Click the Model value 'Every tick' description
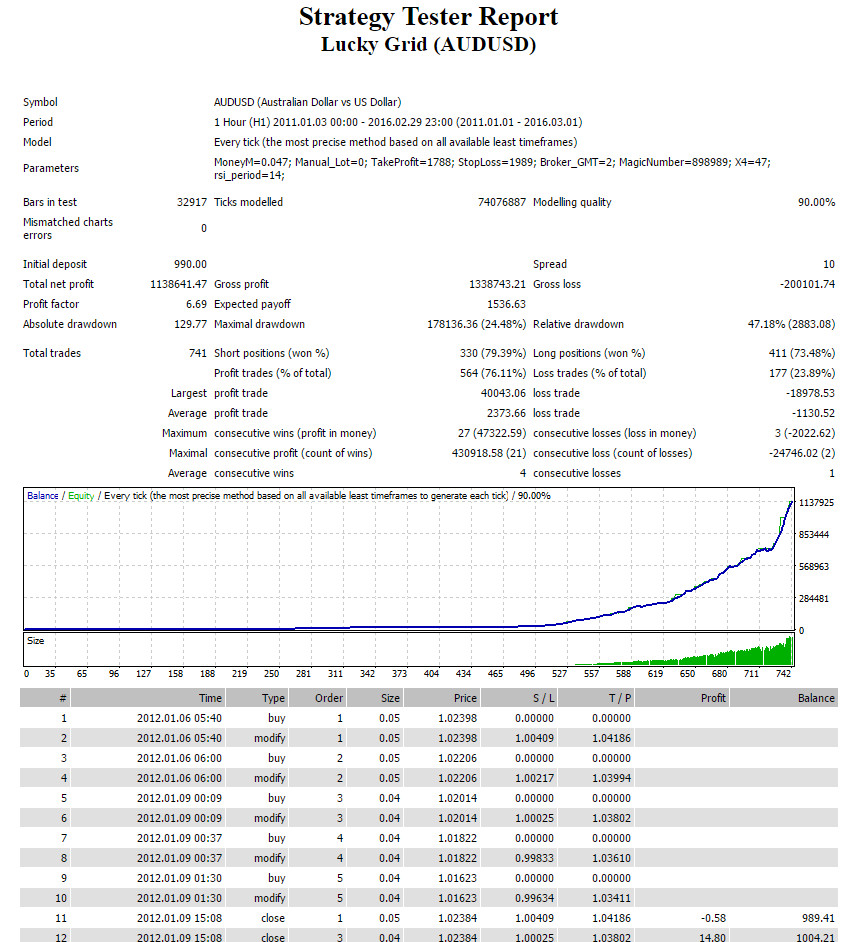The image size is (841, 942). 395,142
